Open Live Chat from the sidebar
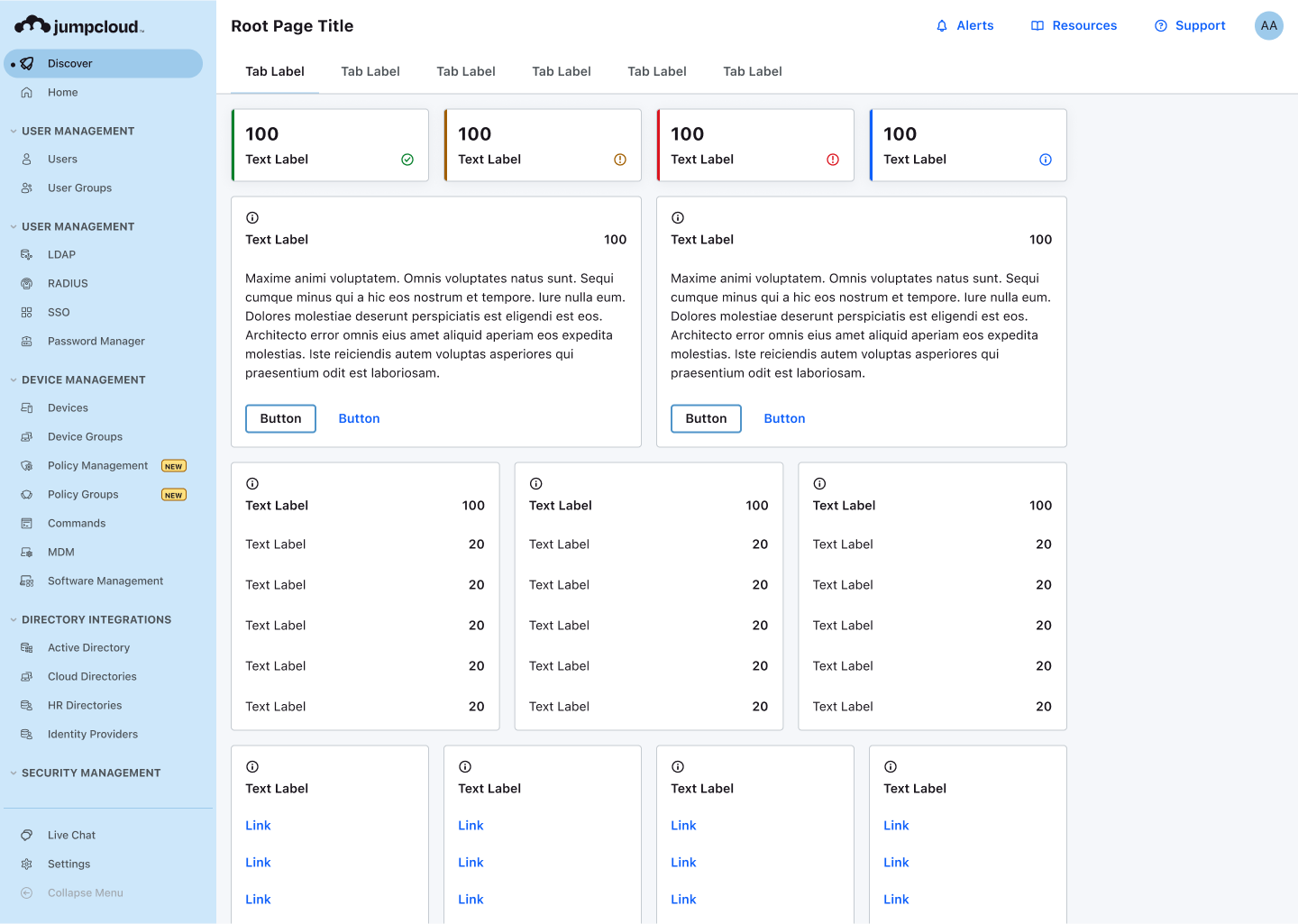1298x924 pixels. pyautogui.click(x=71, y=835)
